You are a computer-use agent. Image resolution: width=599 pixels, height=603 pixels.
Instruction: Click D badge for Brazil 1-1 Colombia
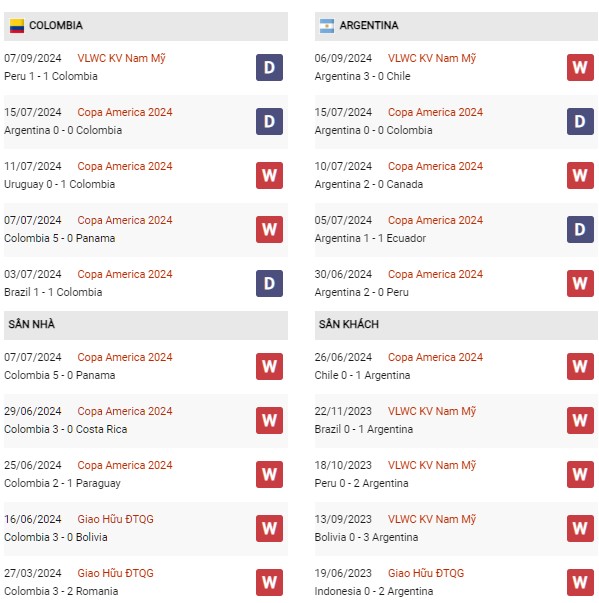tap(269, 284)
